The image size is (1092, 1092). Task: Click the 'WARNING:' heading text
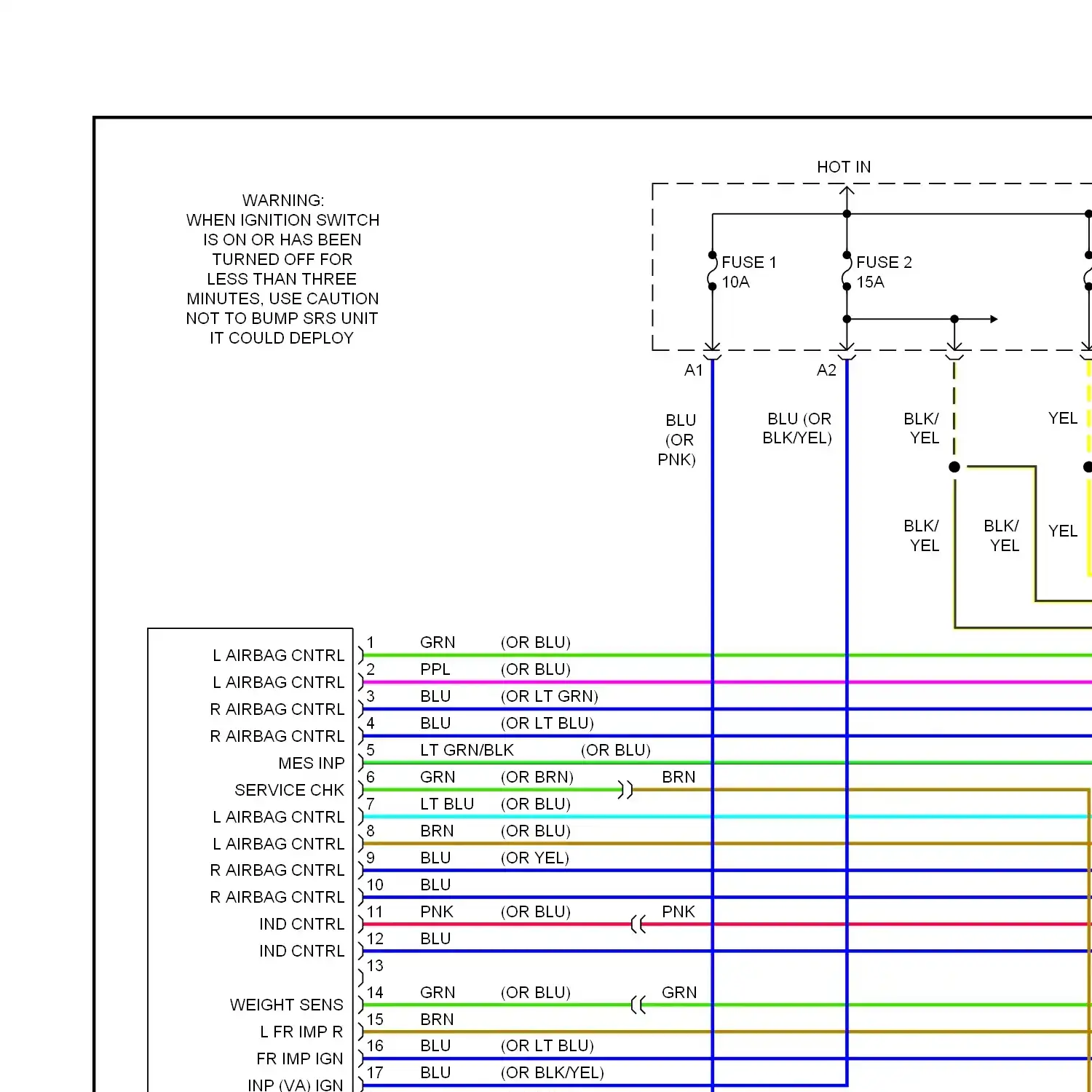283,200
